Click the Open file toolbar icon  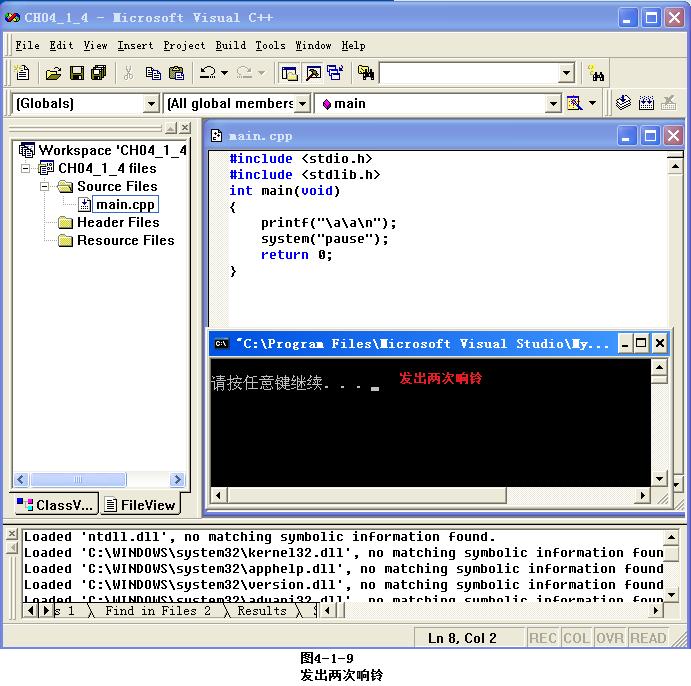tap(53, 73)
